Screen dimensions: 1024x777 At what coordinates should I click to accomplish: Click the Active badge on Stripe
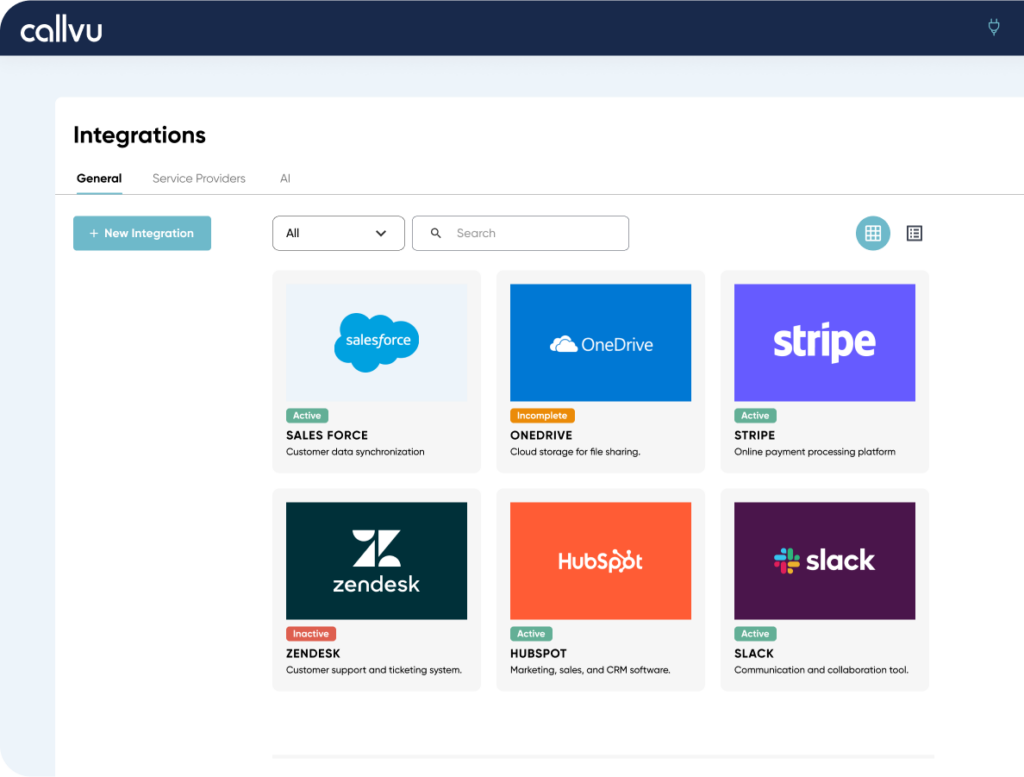point(755,415)
